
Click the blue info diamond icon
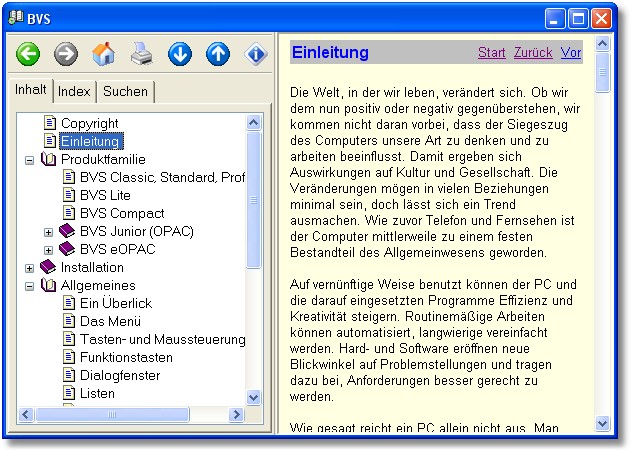256,54
